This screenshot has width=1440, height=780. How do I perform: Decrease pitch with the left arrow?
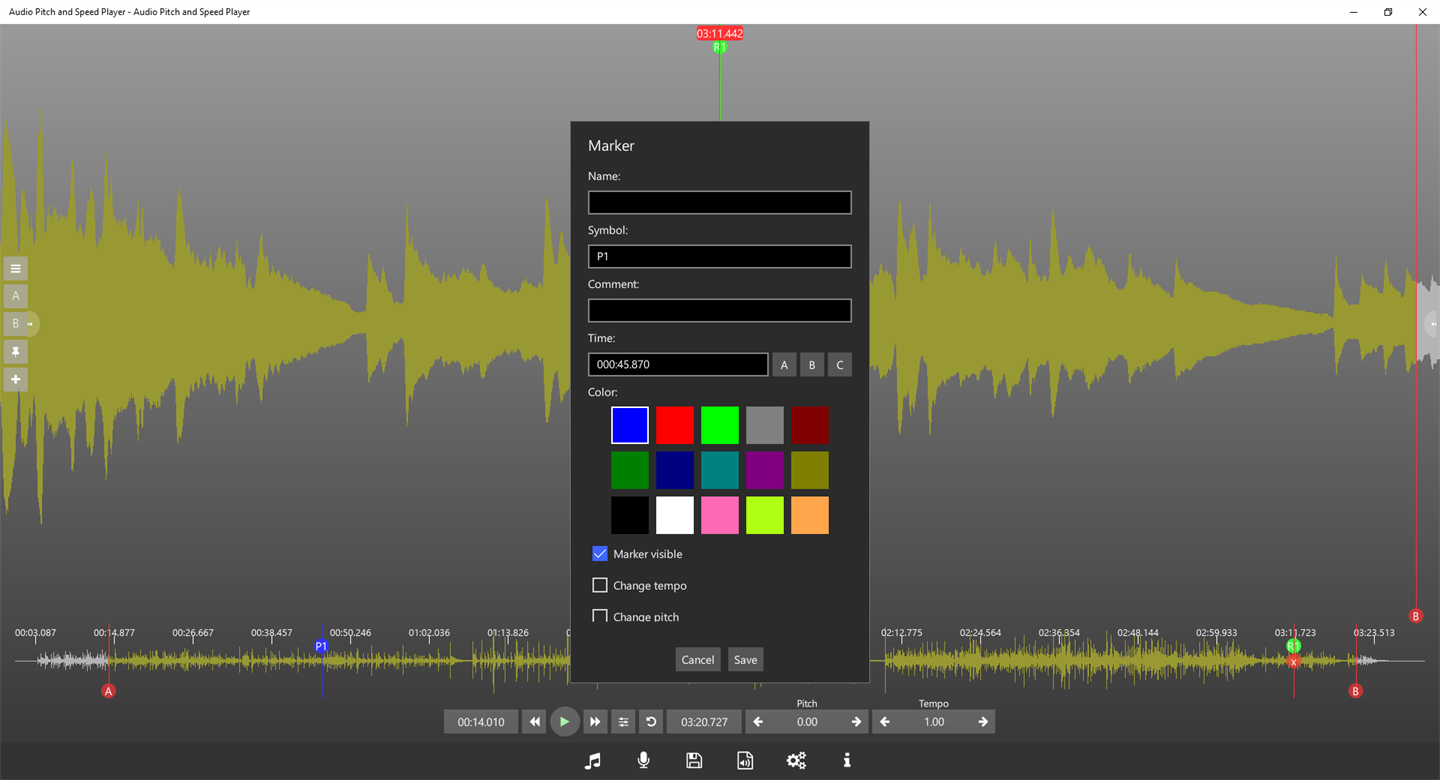pos(758,722)
